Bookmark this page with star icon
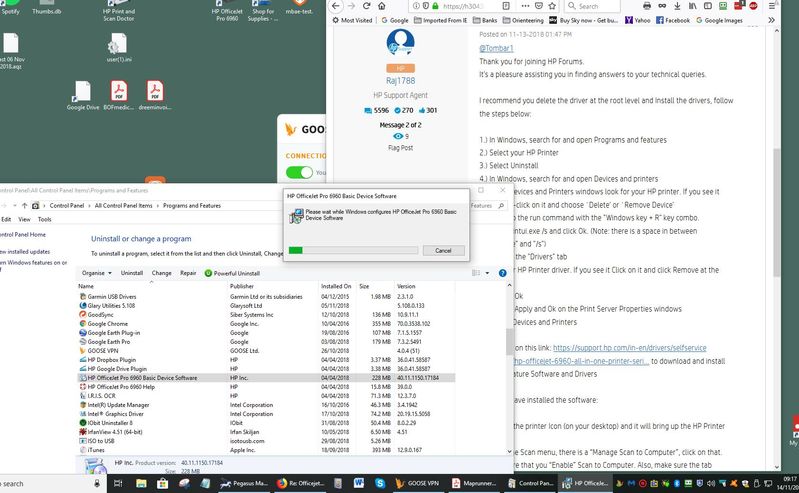The height and width of the screenshot is (493, 799). [552, 6]
